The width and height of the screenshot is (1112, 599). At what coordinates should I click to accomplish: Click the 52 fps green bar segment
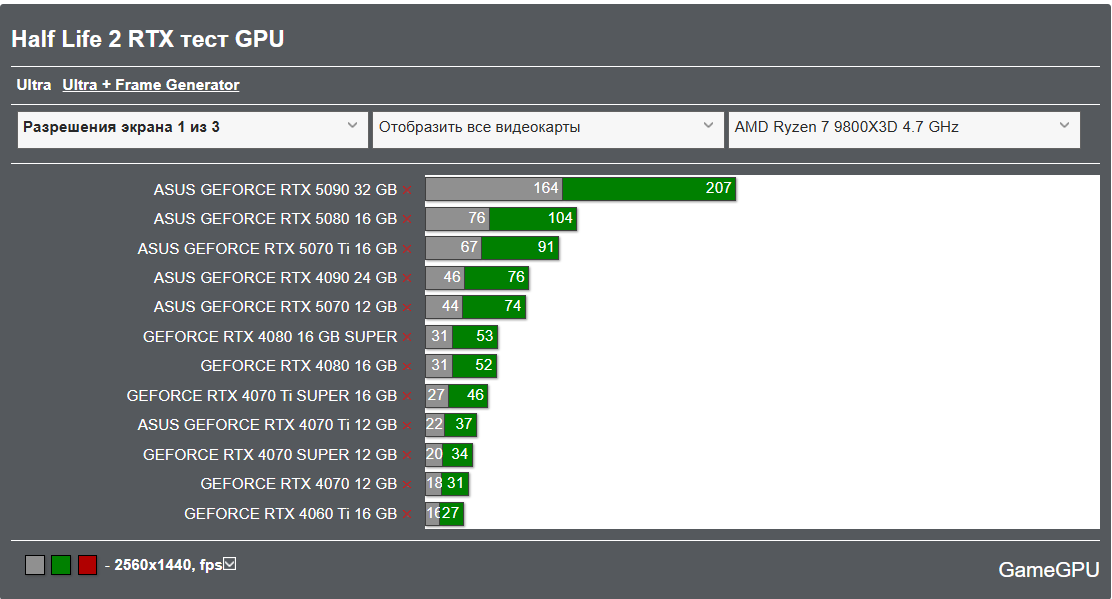474,366
